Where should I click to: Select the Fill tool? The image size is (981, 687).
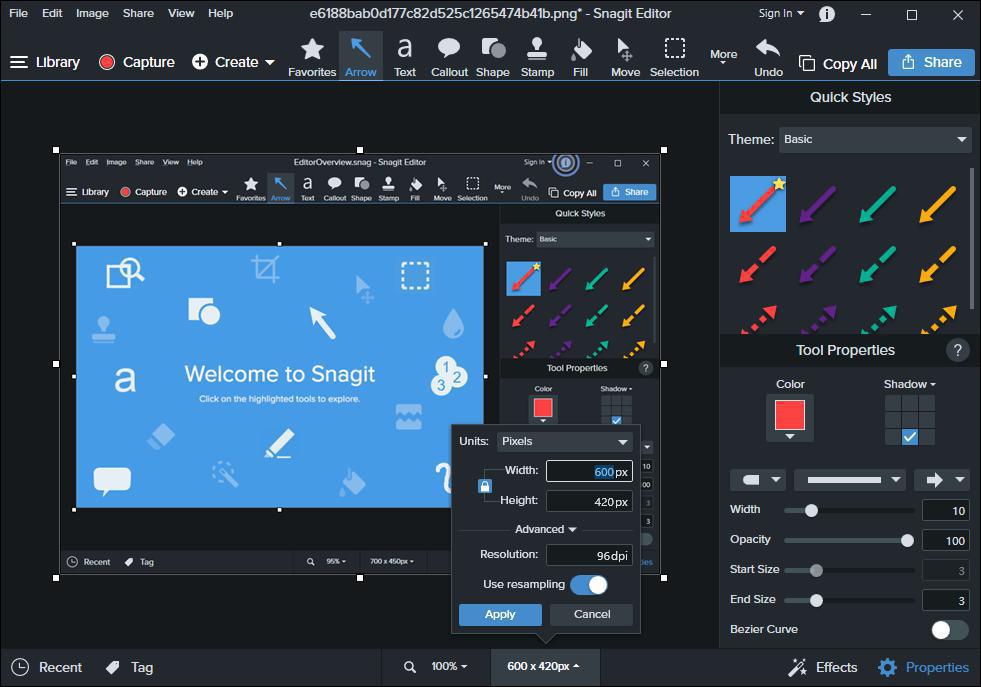click(x=581, y=58)
